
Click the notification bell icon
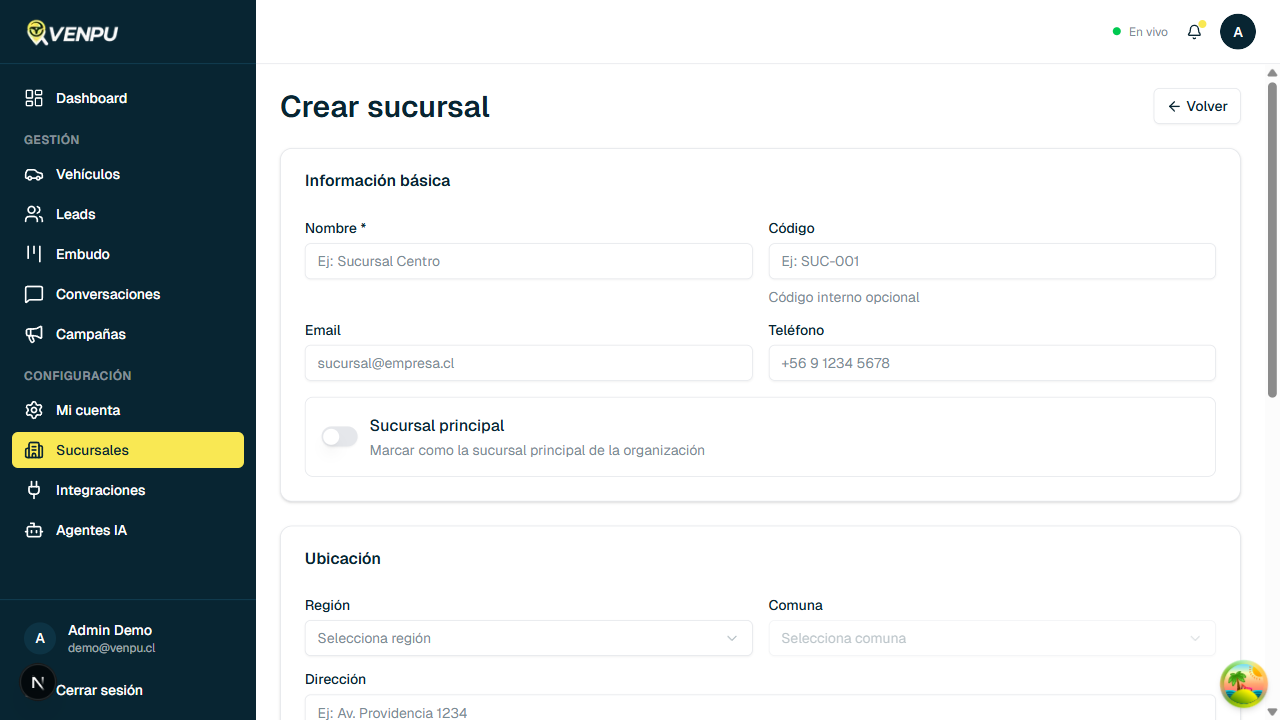pos(1194,32)
